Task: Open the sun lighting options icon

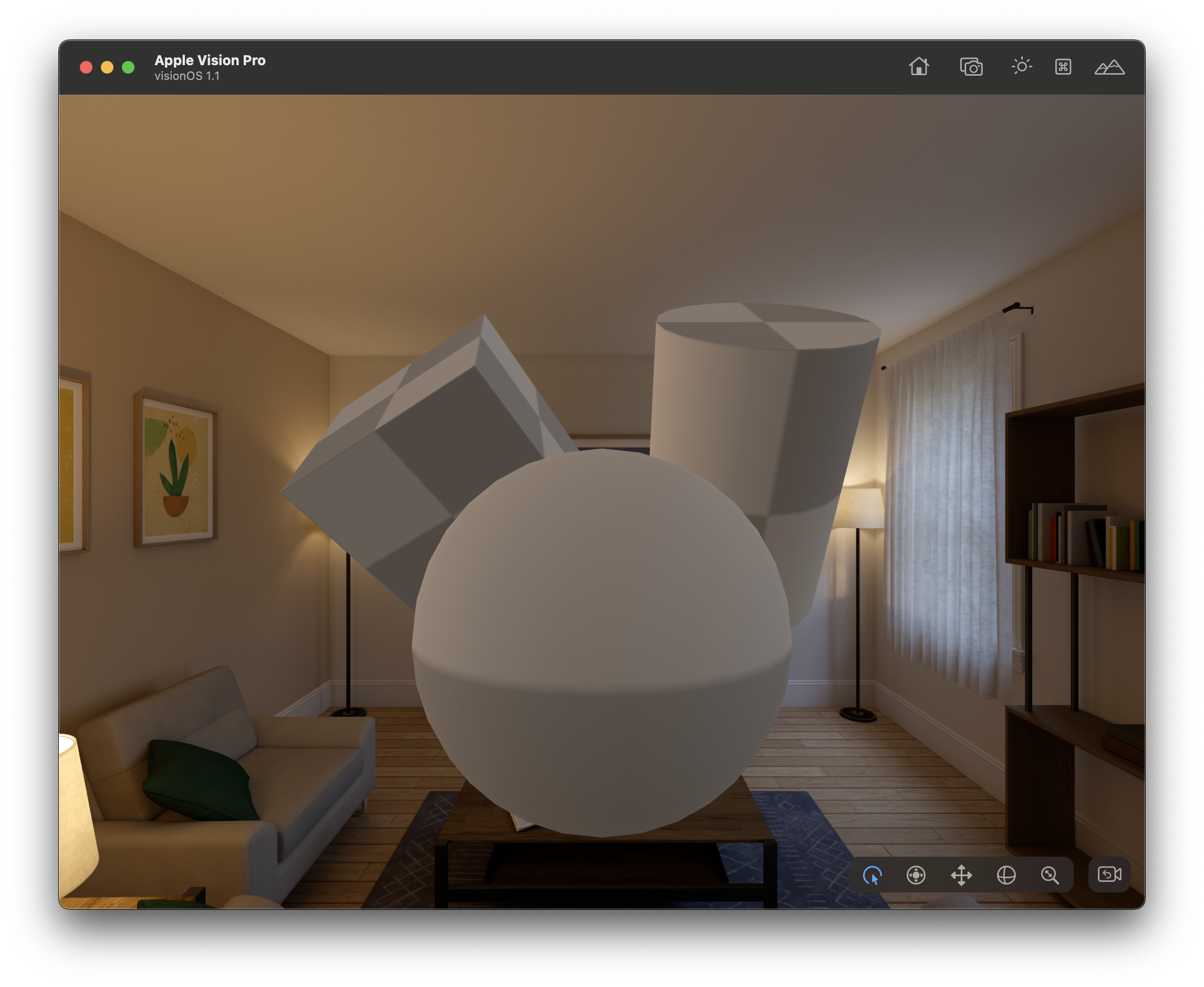Action: click(1022, 67)
